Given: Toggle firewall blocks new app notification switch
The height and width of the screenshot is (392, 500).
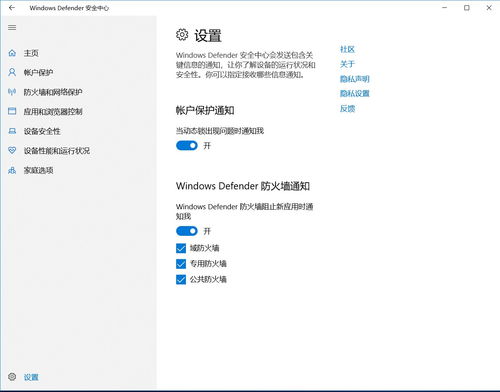Looking at the screenshot, I should pyautogui.click(x=187, y=231).
